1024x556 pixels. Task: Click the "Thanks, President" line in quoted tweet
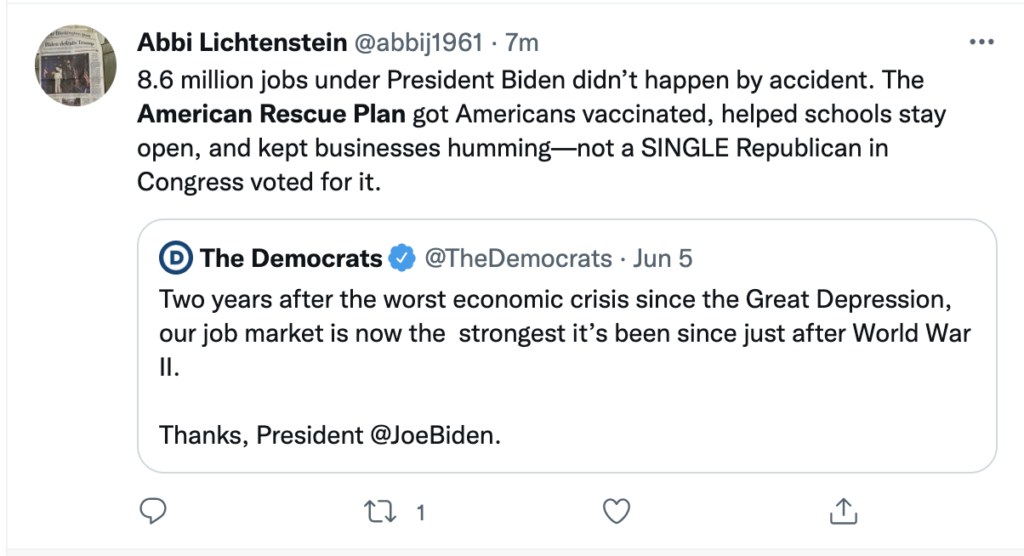232,436
